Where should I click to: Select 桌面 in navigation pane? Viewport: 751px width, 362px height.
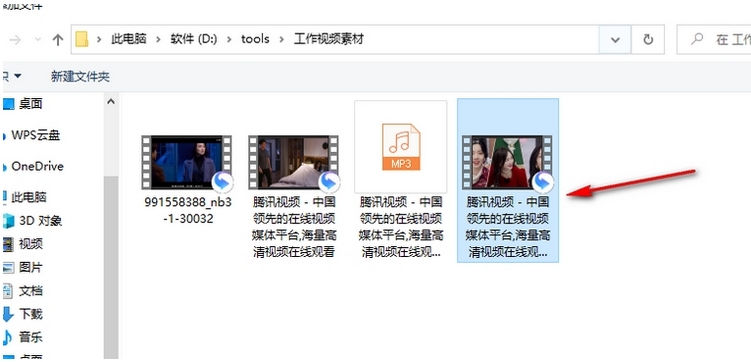coord(31,104)
